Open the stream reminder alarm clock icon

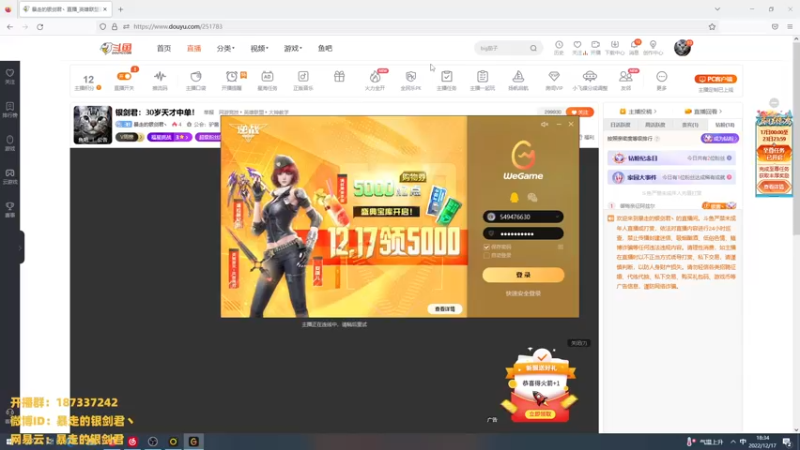click(x=232, y=77)
